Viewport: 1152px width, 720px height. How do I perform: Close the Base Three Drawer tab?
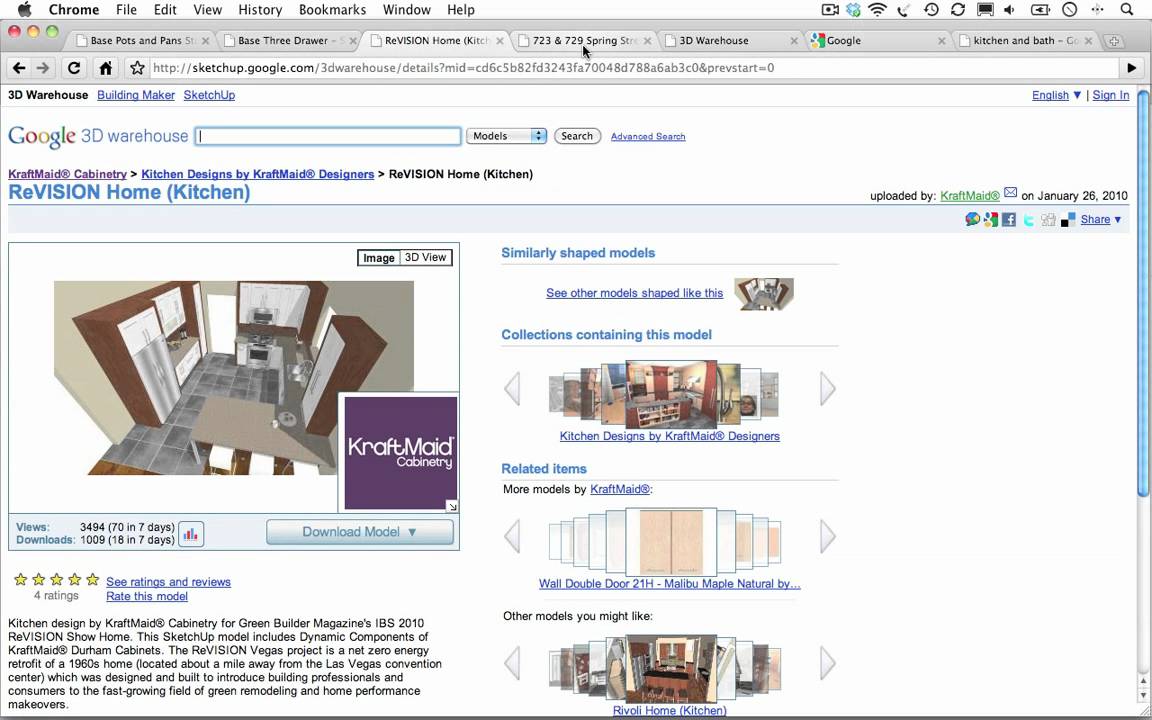point(353,41)
